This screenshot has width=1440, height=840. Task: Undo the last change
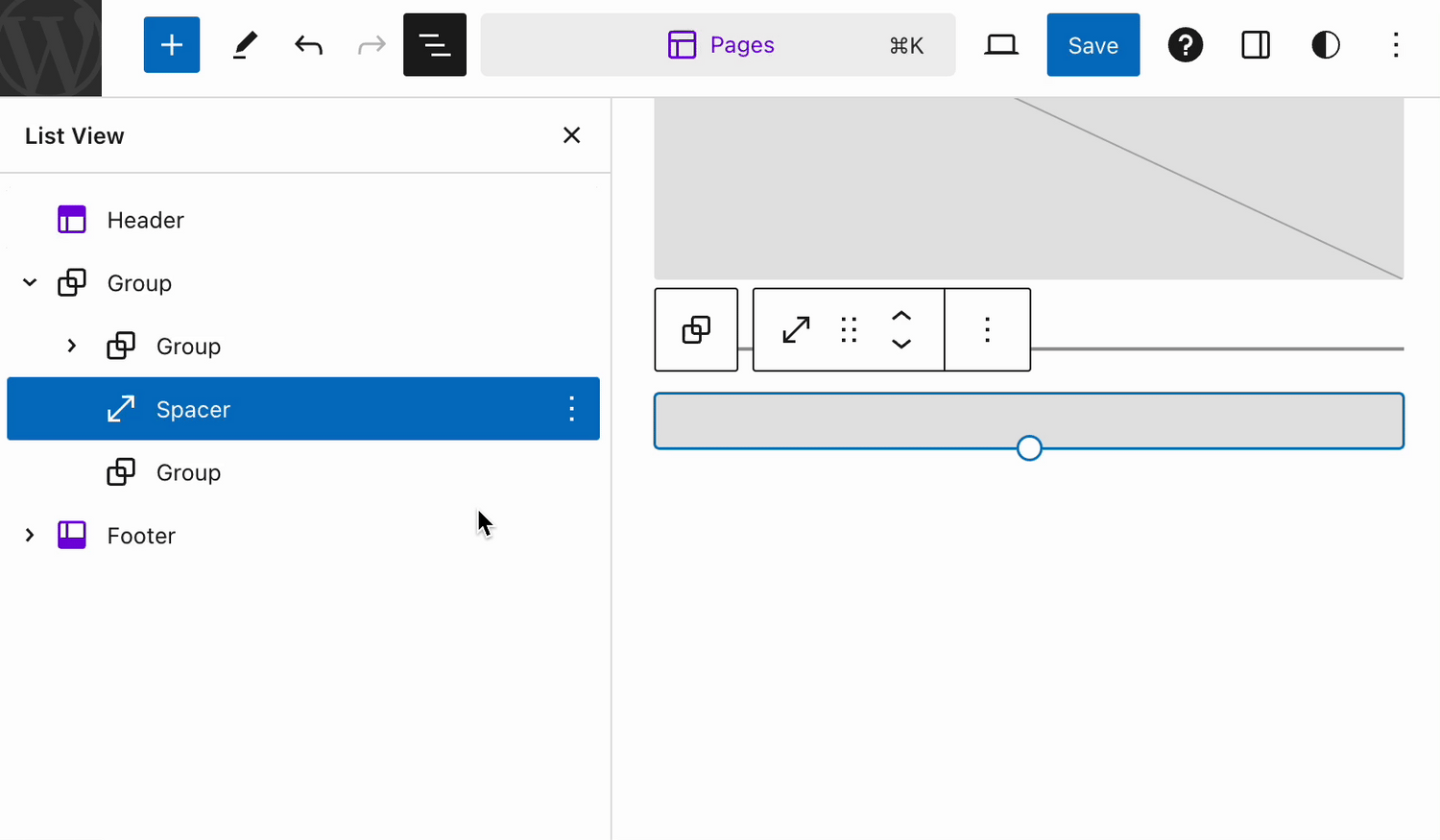(308, 45)
